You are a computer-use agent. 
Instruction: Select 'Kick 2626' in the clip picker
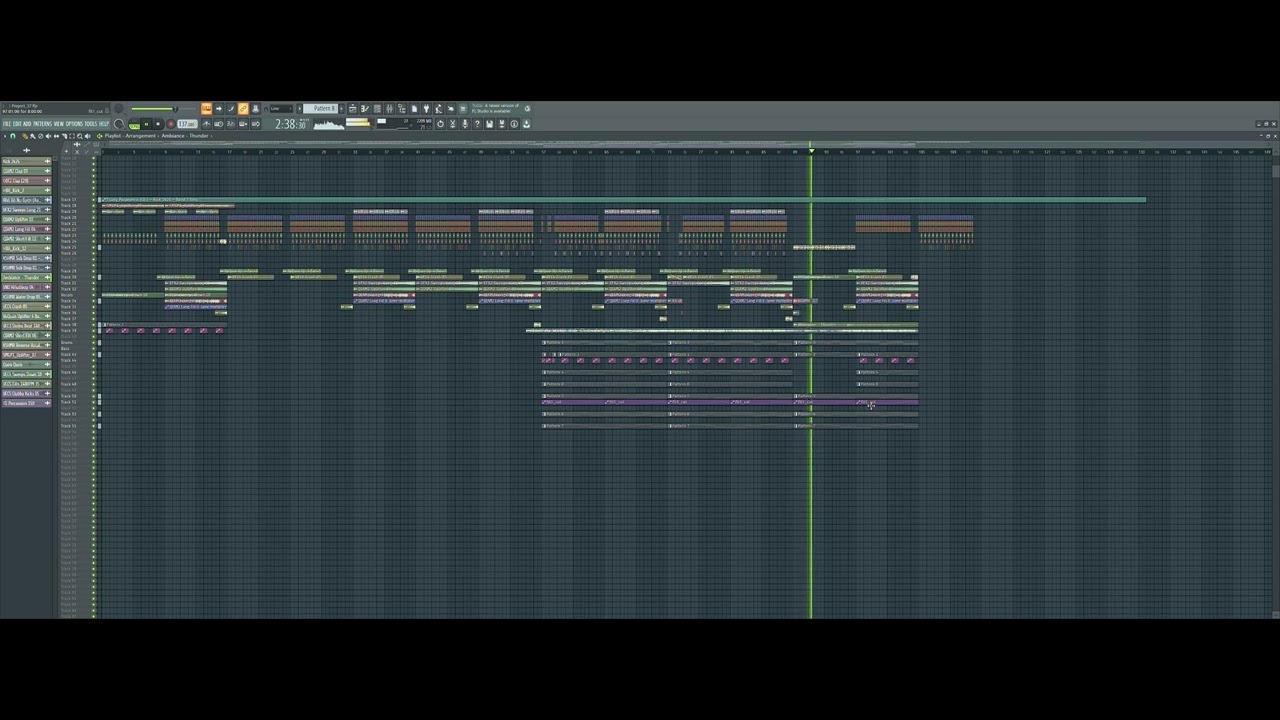27,161
